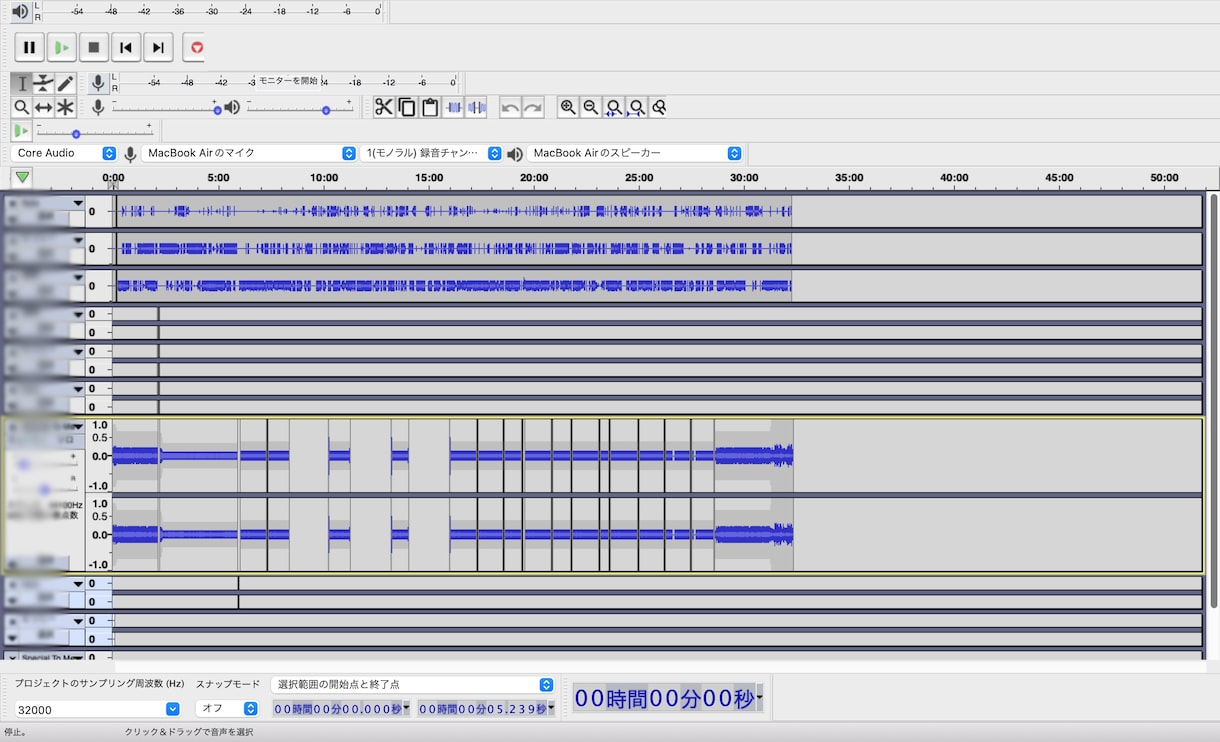Undo the last edit

[x=510, y=107]
